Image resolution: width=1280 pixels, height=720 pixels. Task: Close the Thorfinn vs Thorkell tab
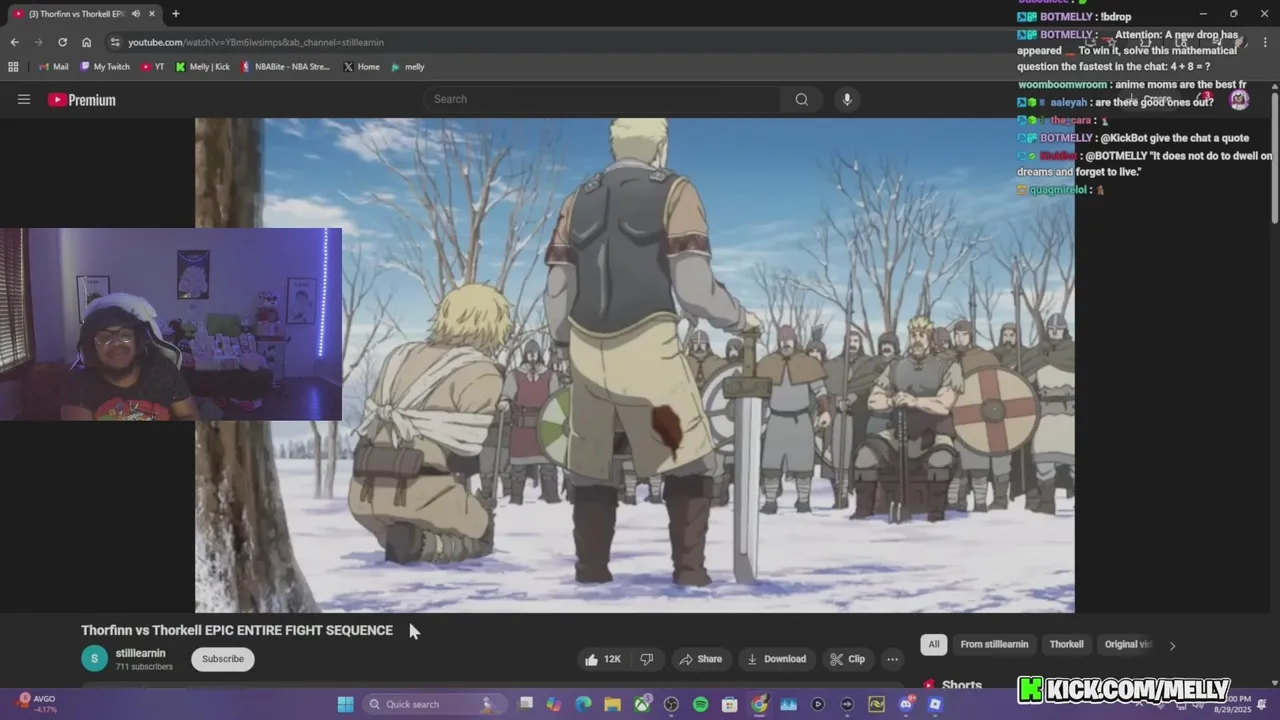click(152, 14)
